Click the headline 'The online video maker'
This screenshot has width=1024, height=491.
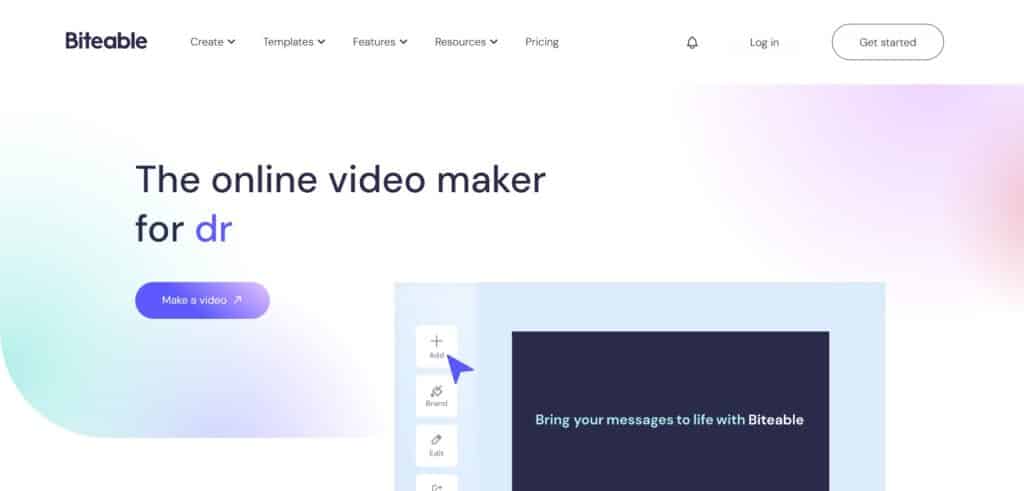point(340,180)
